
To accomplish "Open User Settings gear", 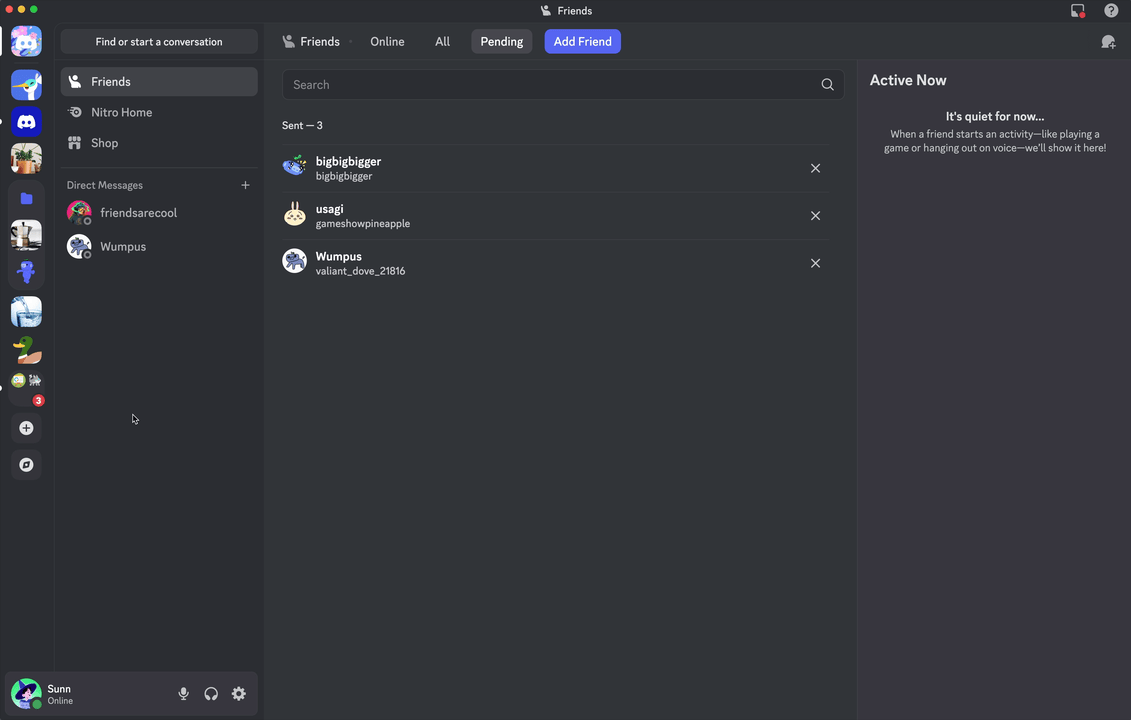I will coord(239,693).
